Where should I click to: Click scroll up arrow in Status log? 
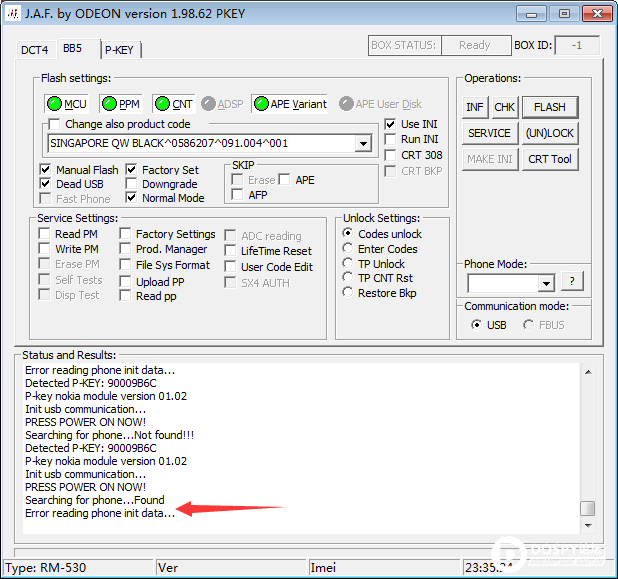[x=588, y=372]
